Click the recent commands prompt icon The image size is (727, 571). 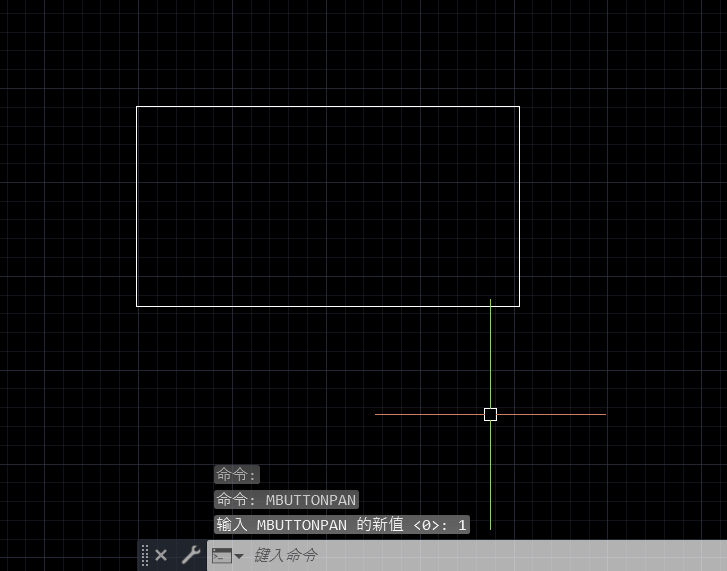click(x=221, y=555)
